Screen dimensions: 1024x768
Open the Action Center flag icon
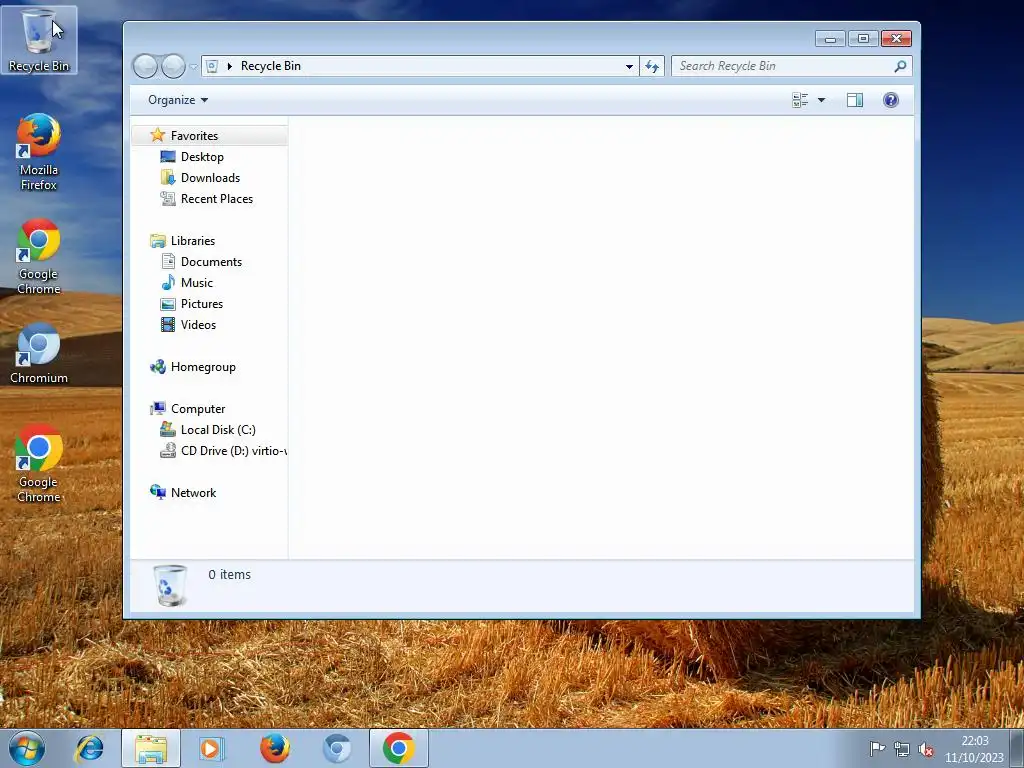click(x=877, y=749)
